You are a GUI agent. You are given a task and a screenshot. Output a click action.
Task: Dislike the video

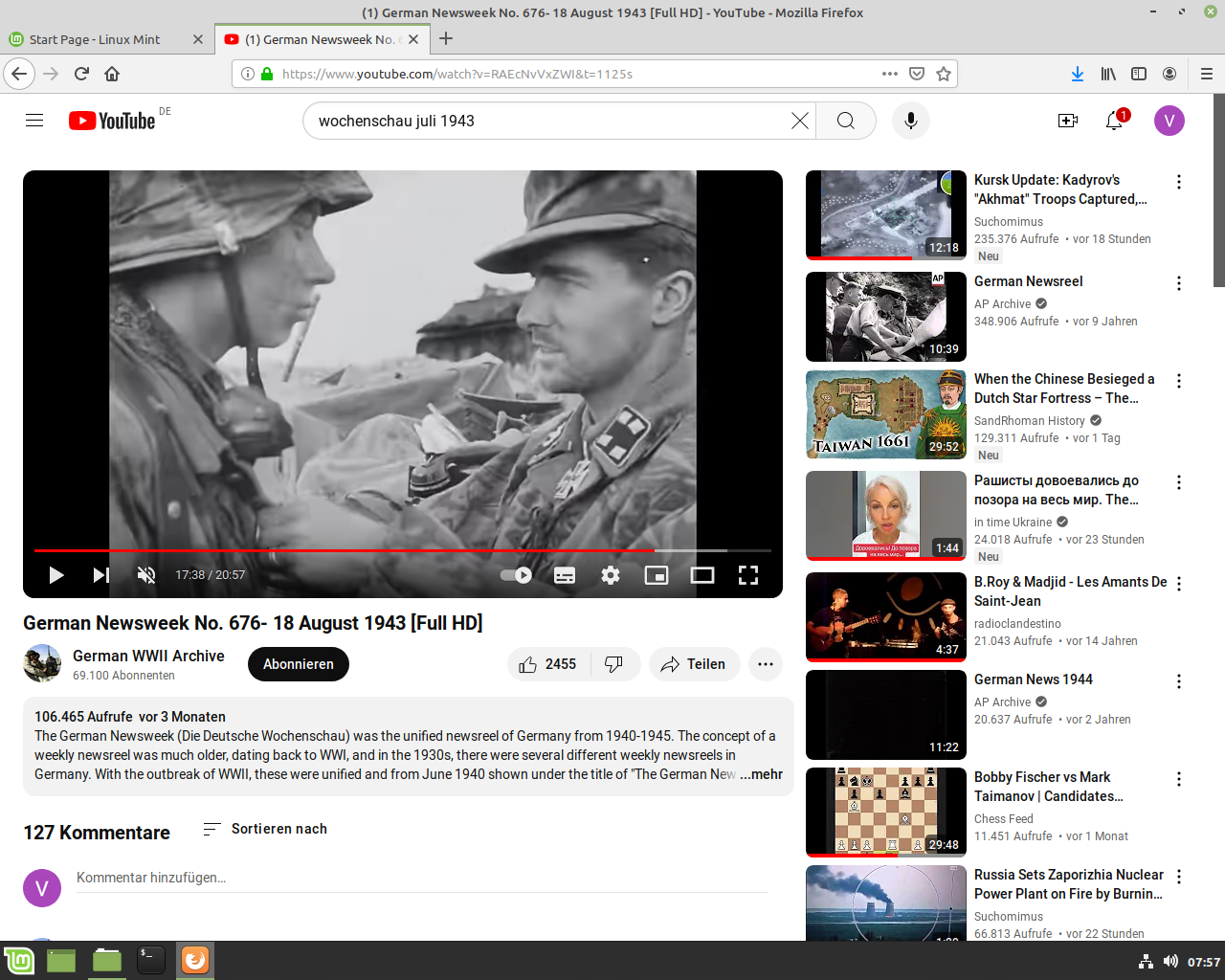(x=615, y=664)
